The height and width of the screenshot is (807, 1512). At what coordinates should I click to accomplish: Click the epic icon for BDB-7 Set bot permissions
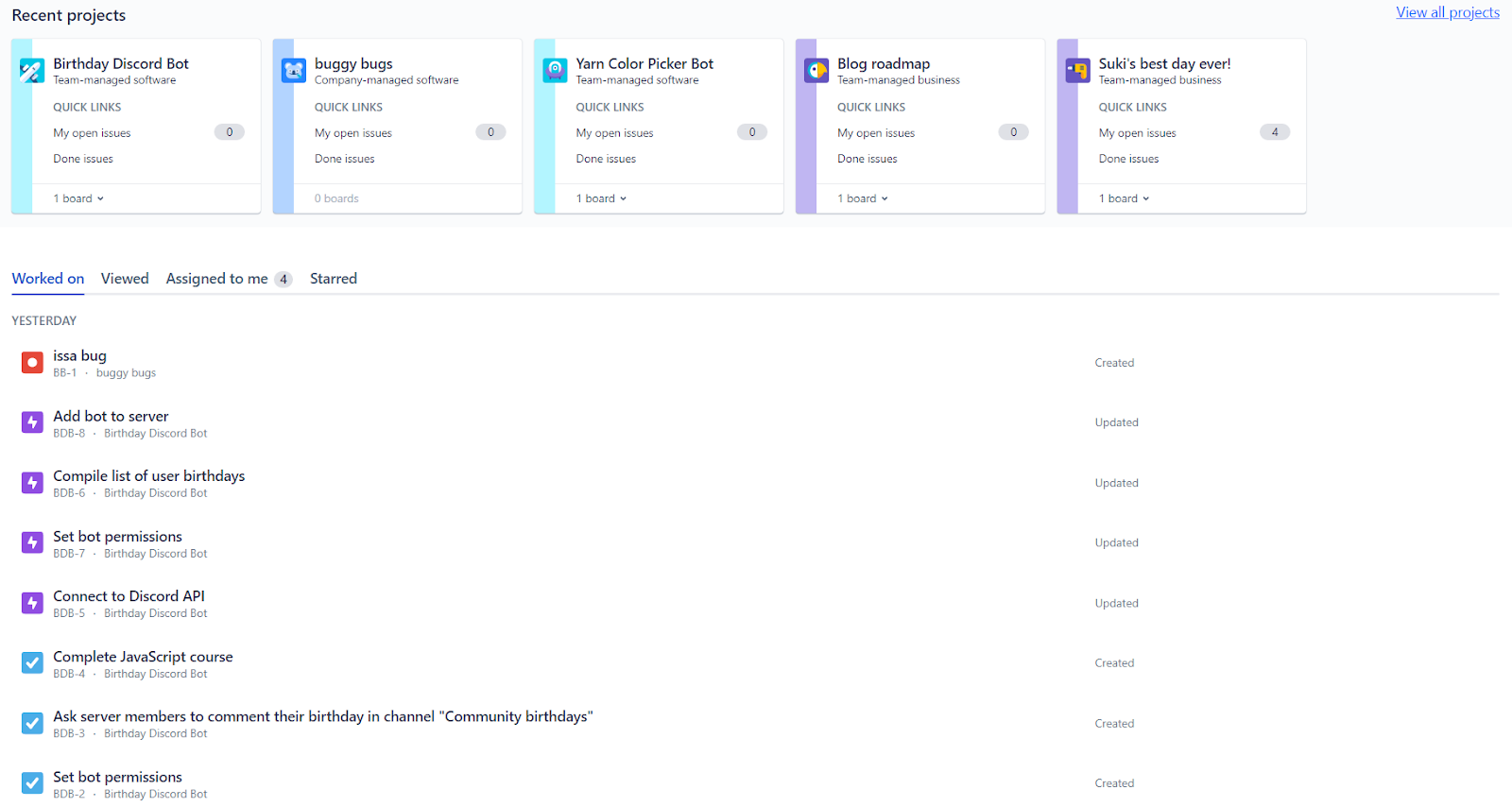tap(32, 542)
